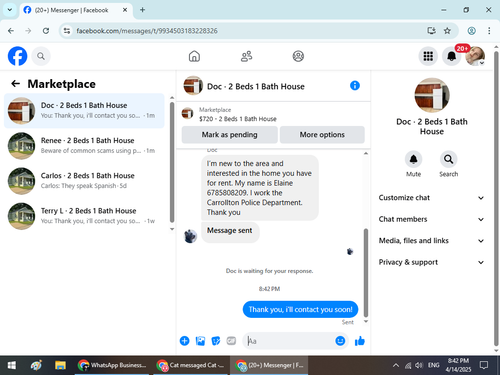This screenshot has width=500, height=375.
Task: Attach a photo using the image icon
Action: click(x=200, y=341)
